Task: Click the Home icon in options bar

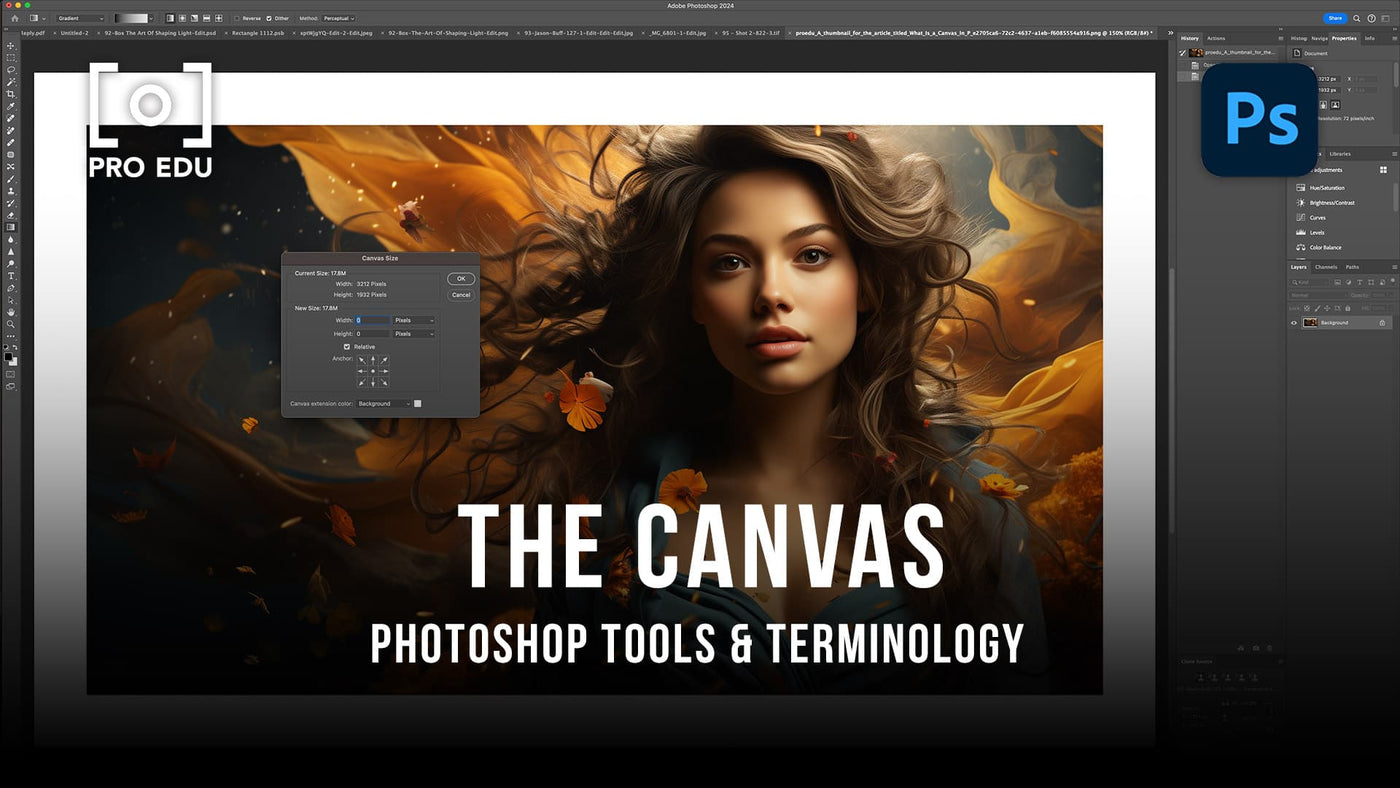Action: 14,18
